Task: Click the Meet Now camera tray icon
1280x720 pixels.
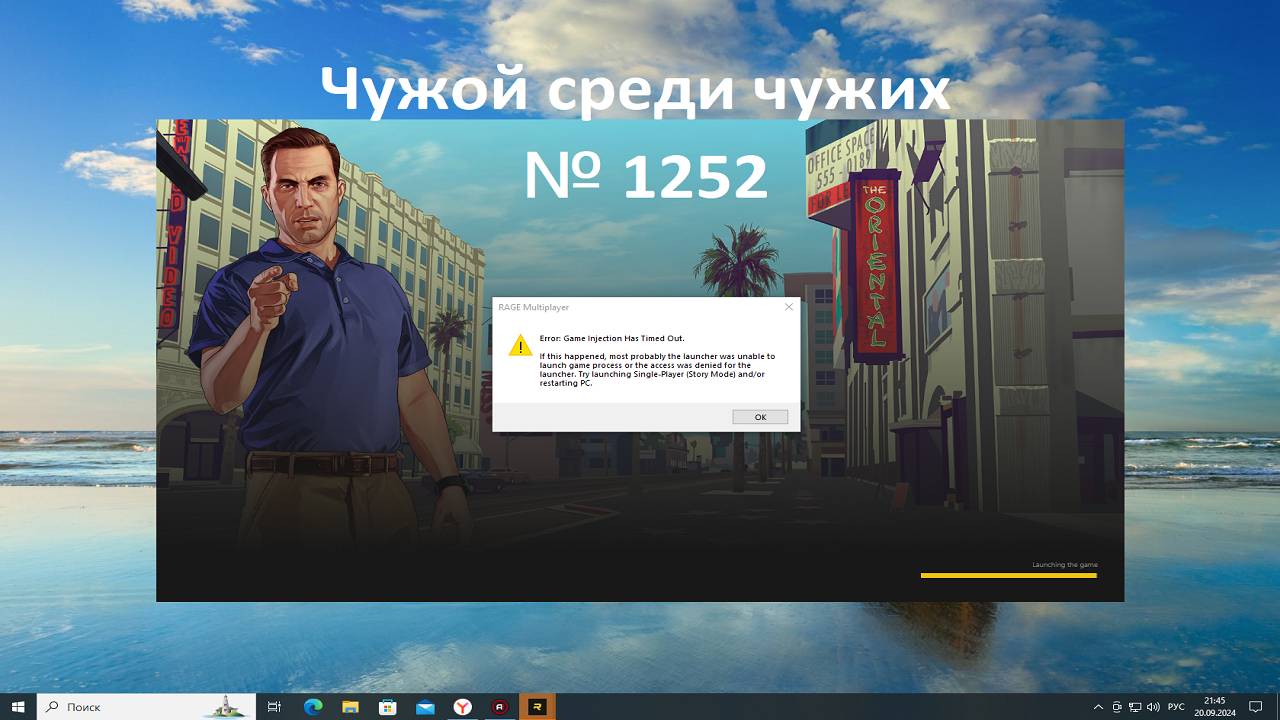Action: coord(1117,707)
